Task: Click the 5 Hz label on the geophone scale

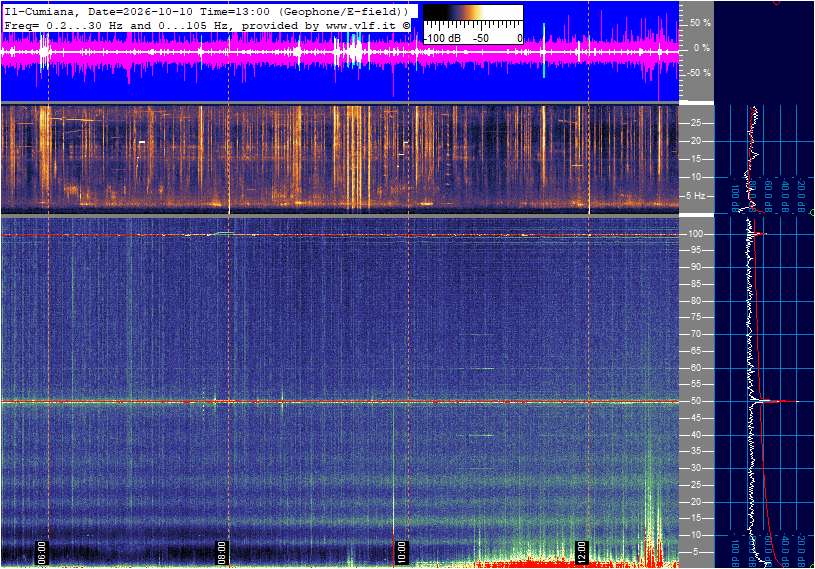Action: click(x=695, y=196)
